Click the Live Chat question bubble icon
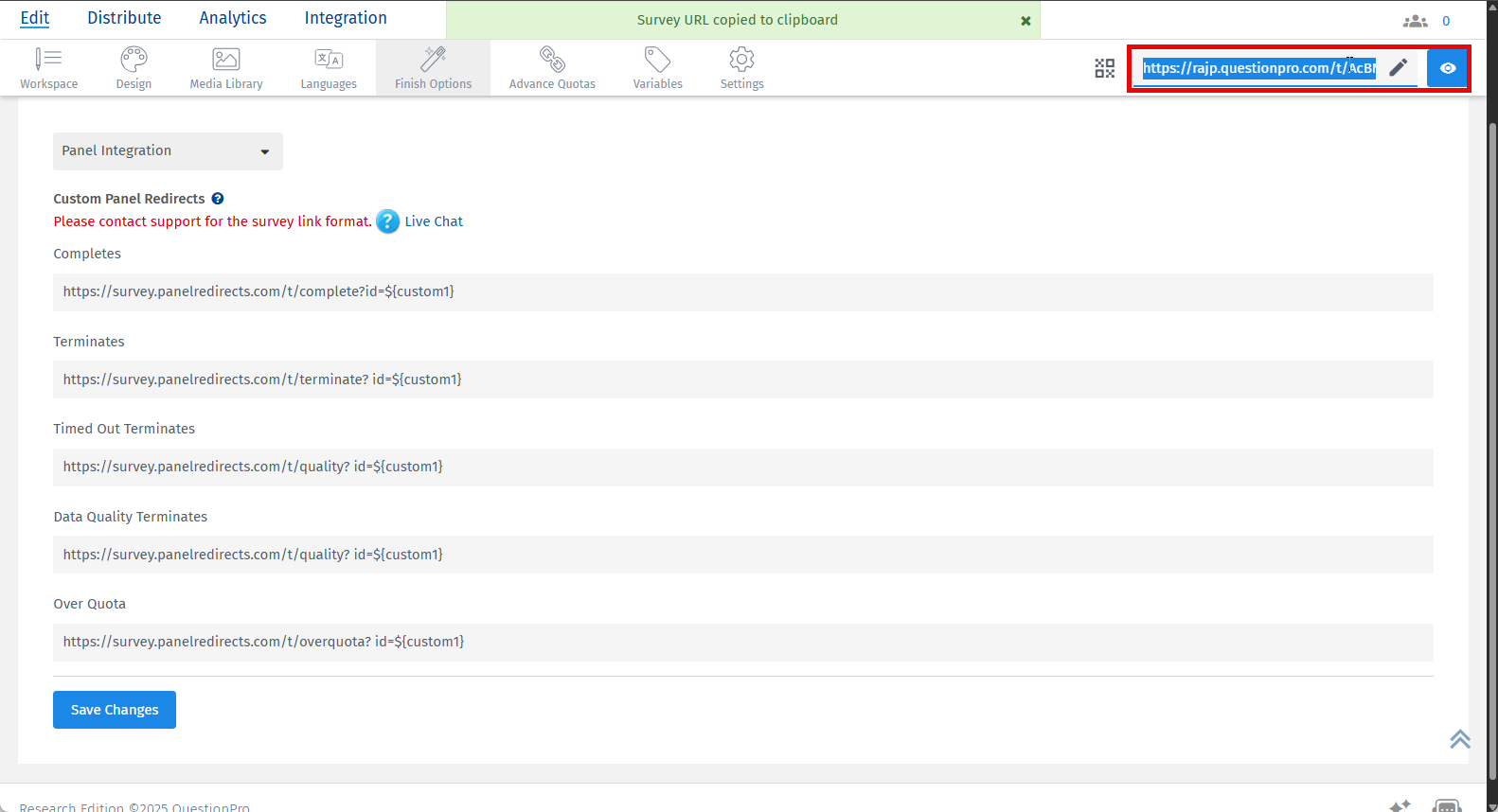The width and height of the screenshot is (1498, 812). point(387,221)
